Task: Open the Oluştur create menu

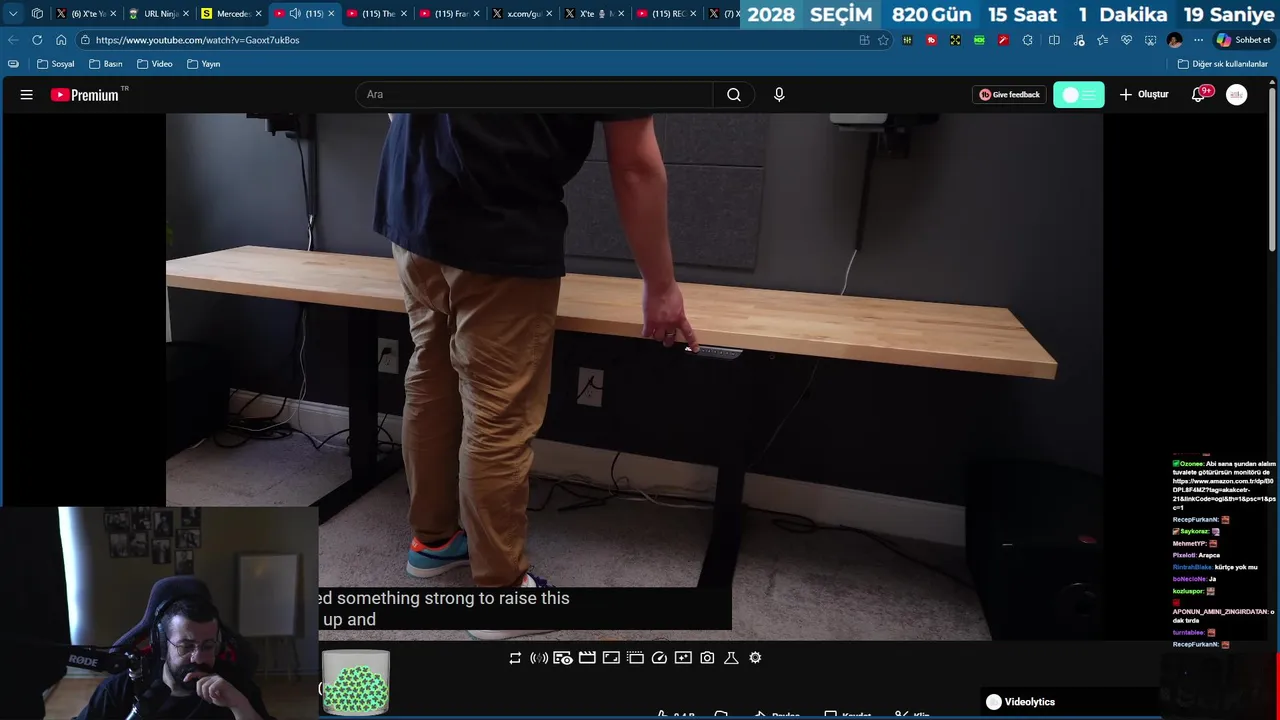Action: (1143, 95)
